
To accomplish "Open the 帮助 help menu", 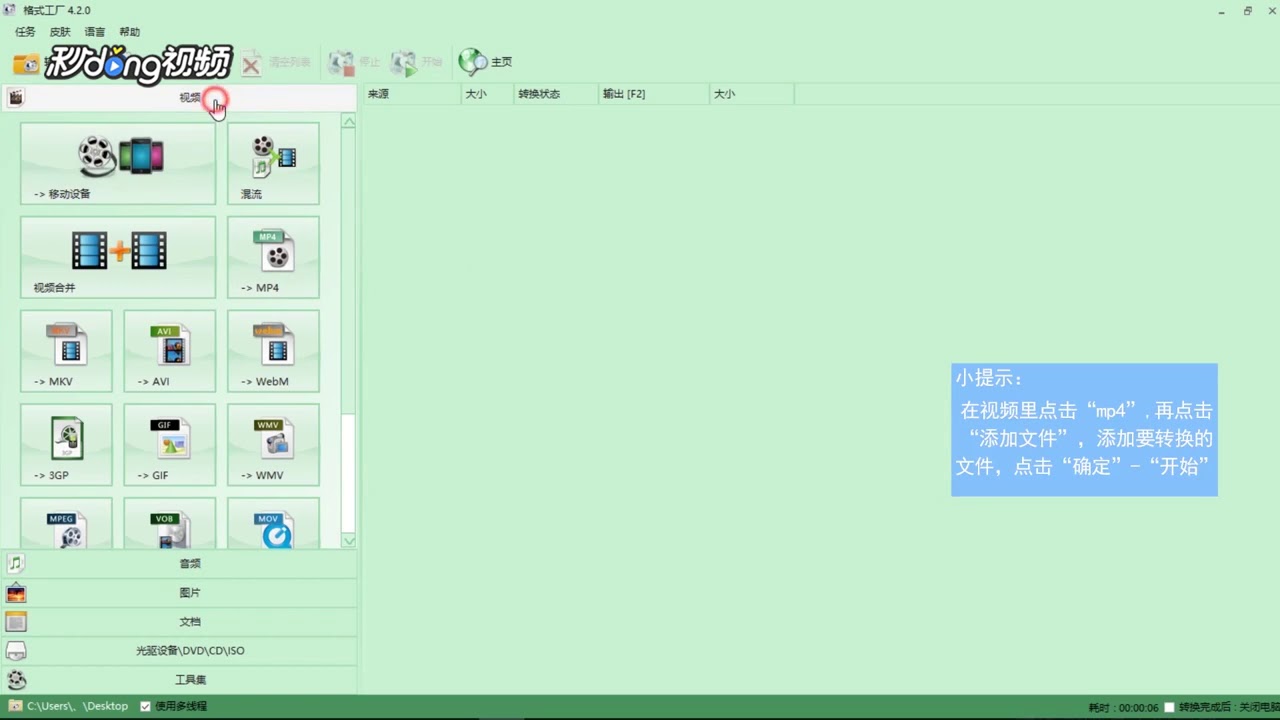I will tap(130, 32).
